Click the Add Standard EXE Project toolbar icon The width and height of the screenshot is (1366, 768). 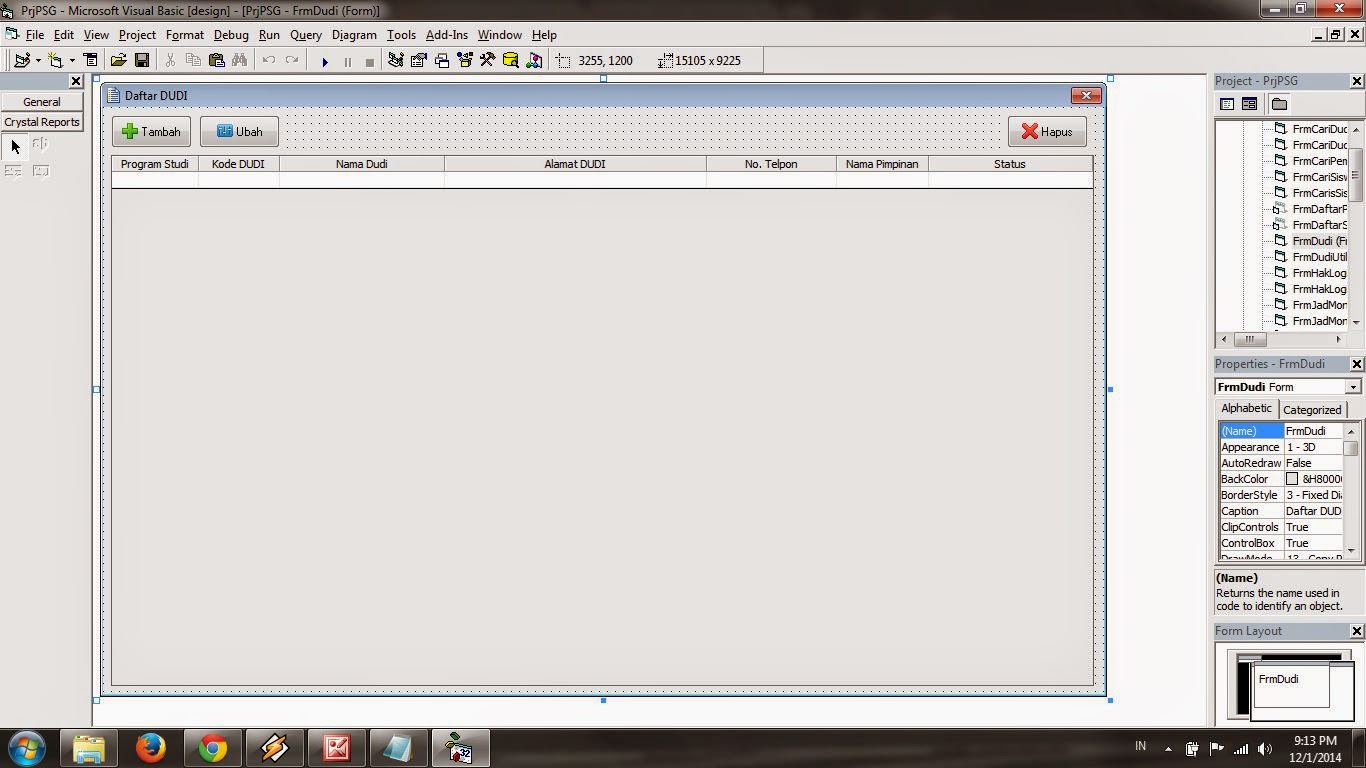21,60
